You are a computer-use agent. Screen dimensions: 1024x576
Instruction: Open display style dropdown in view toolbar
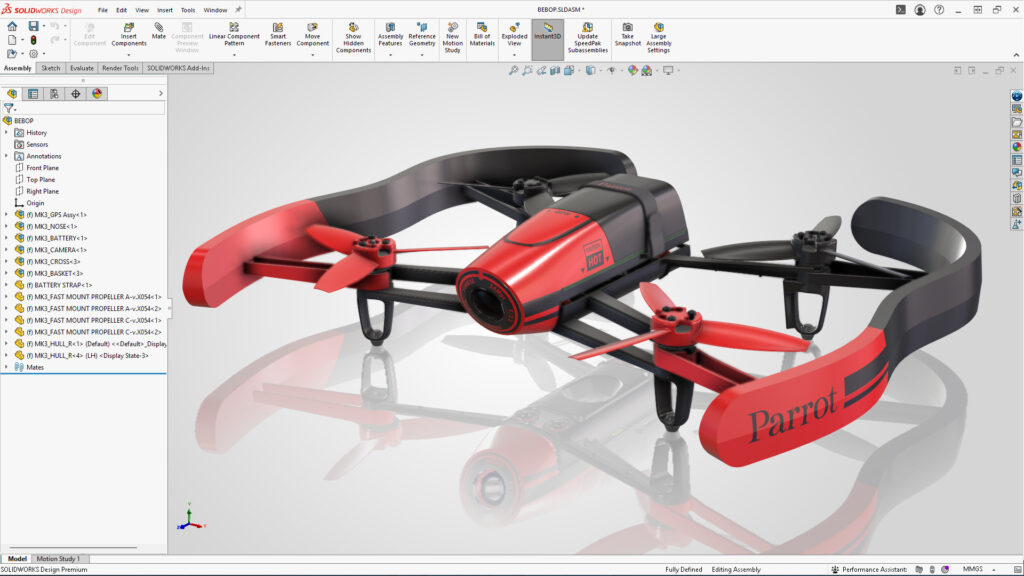(x=600, y=71)
